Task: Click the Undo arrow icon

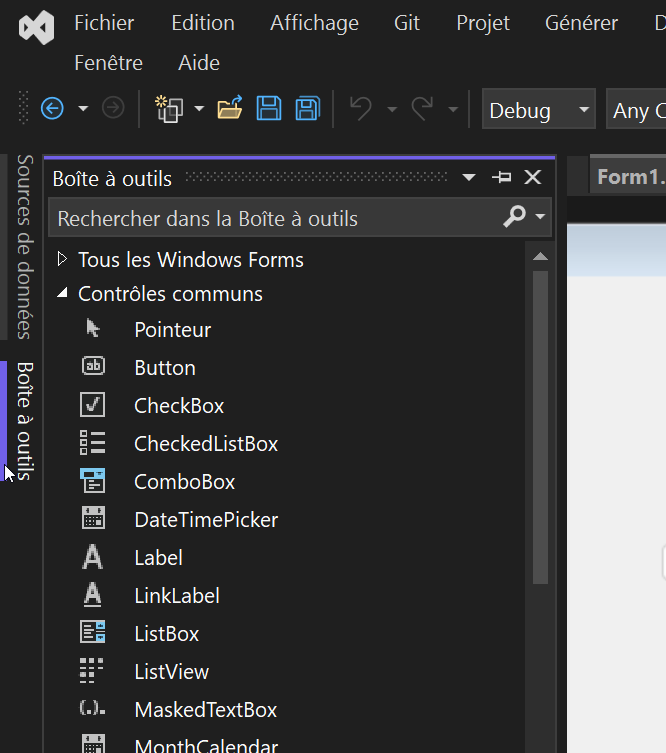Action: (360, 109)
